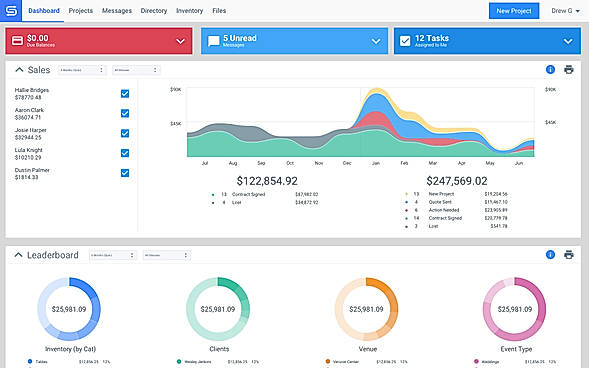
Task: Open the Sales 'All' filter dropdown
Action: point(136,70)
